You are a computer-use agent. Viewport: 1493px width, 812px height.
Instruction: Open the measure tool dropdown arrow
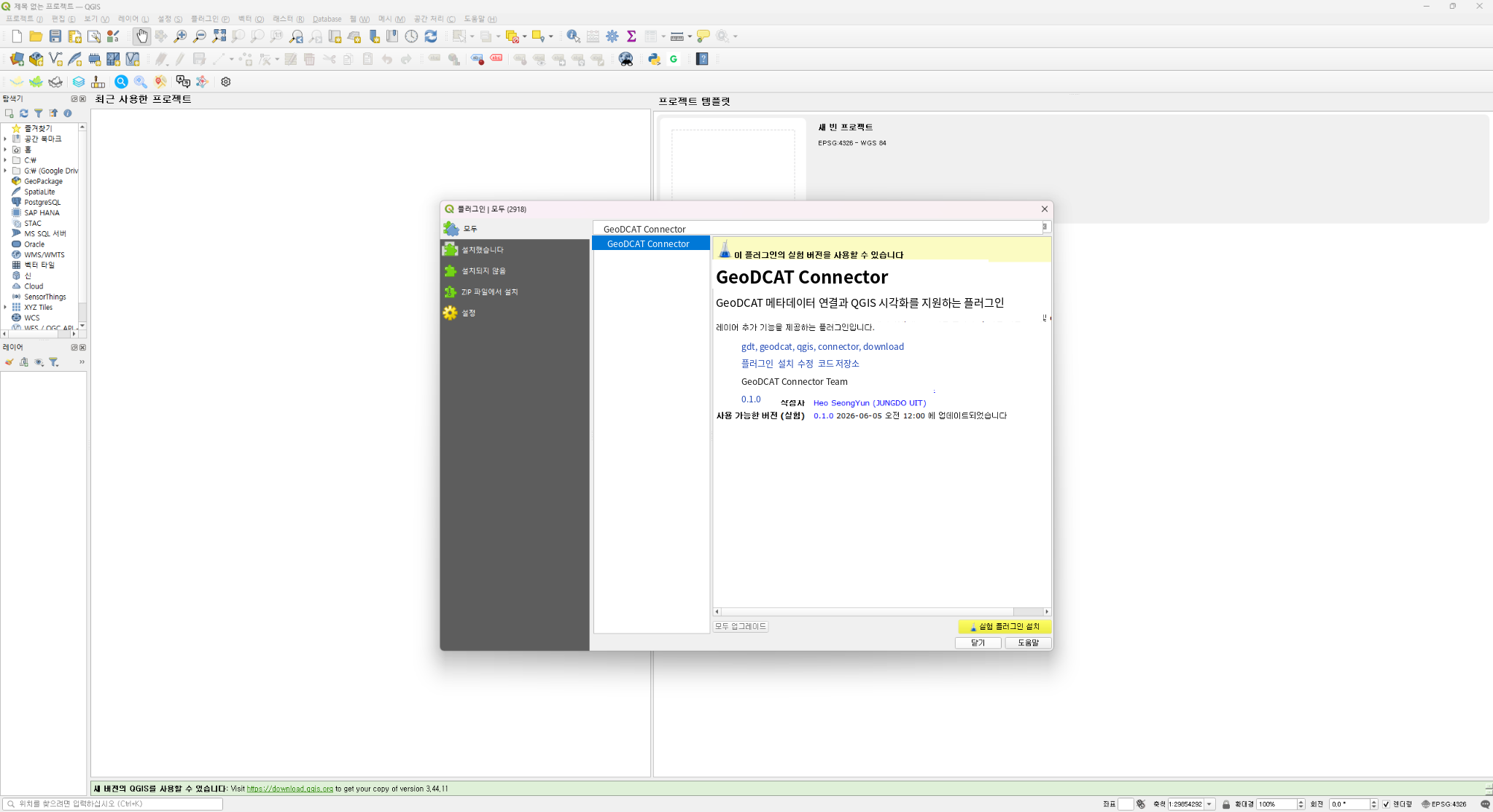(690, 36)
